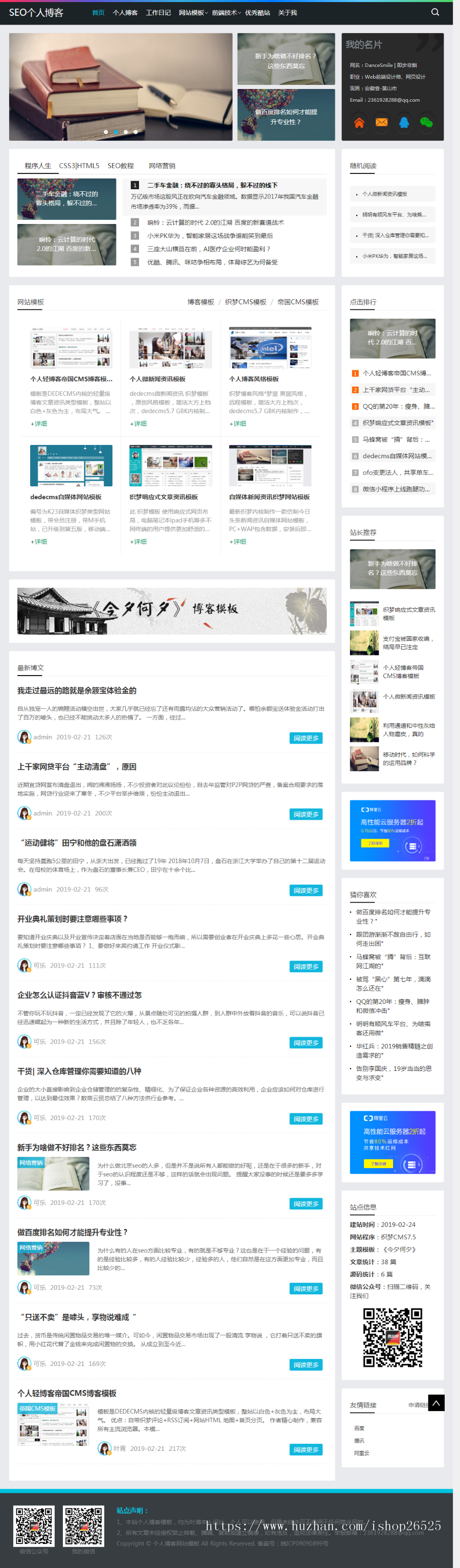Open ranked item 3 小米PK华为
The image size is (460, 1568).
pos(210,236)
